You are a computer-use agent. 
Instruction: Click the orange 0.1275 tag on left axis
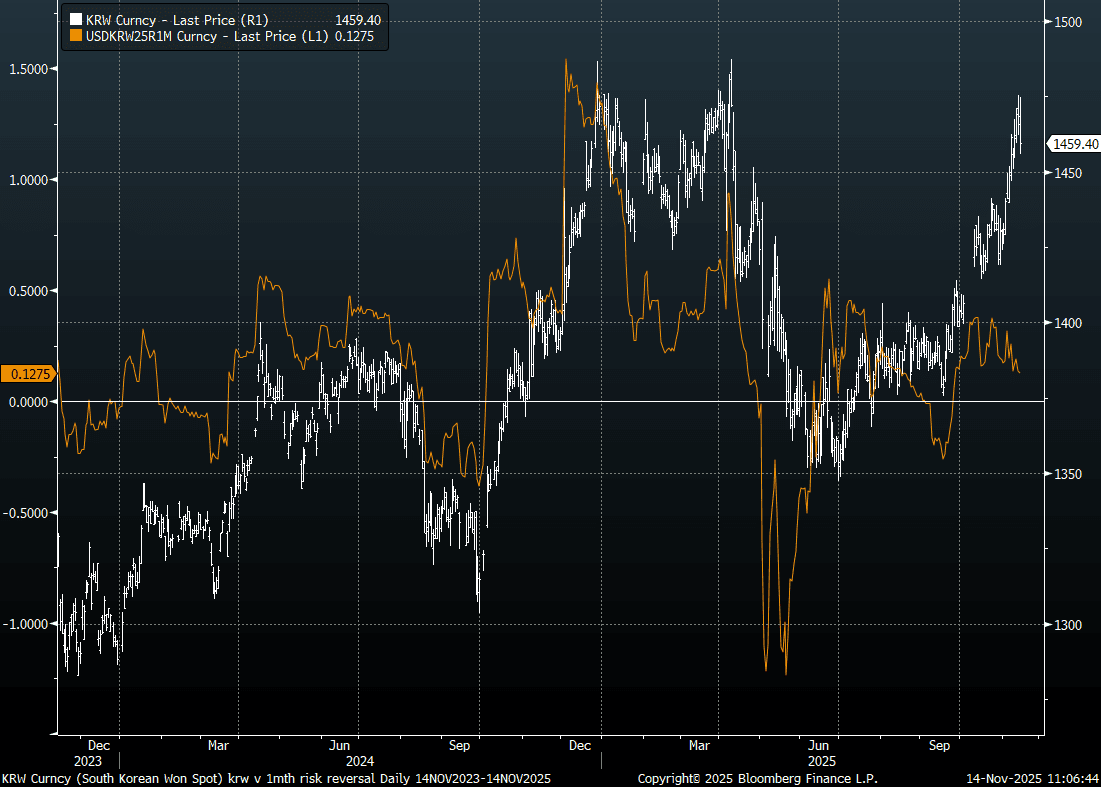[29, 374]
